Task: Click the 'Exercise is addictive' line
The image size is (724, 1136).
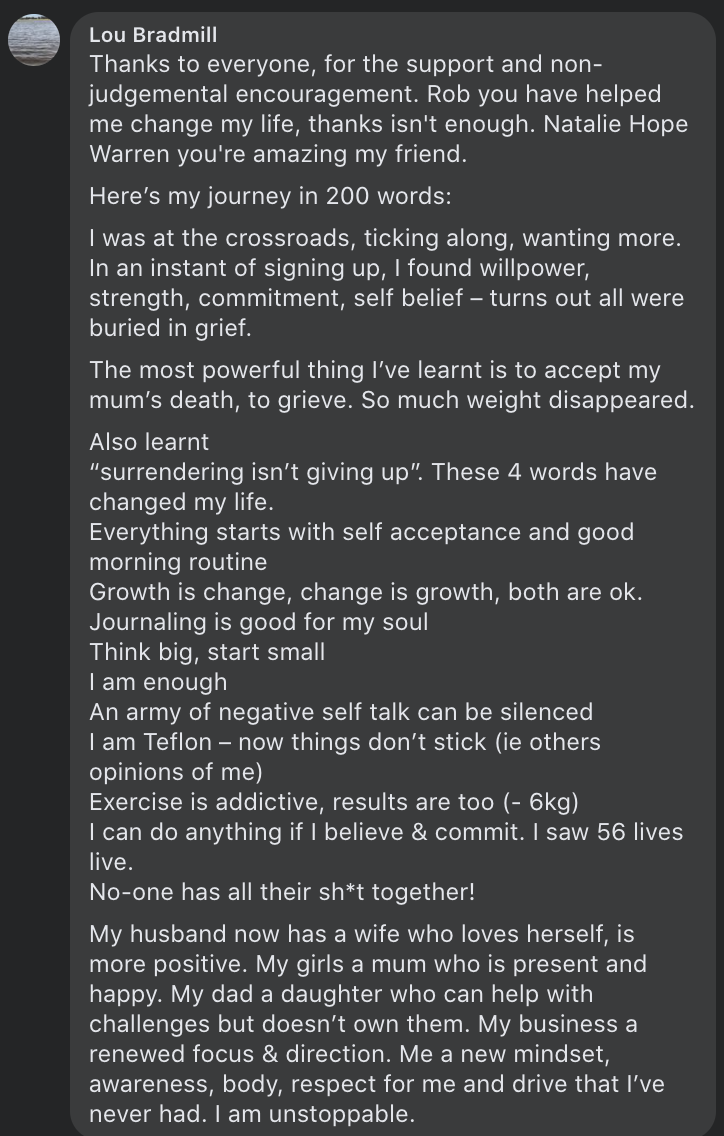Action: coord(334,802)
